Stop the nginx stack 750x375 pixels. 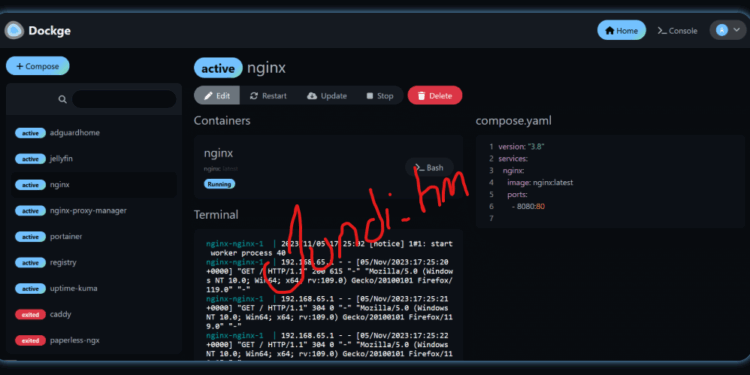(x=380, y=96)
